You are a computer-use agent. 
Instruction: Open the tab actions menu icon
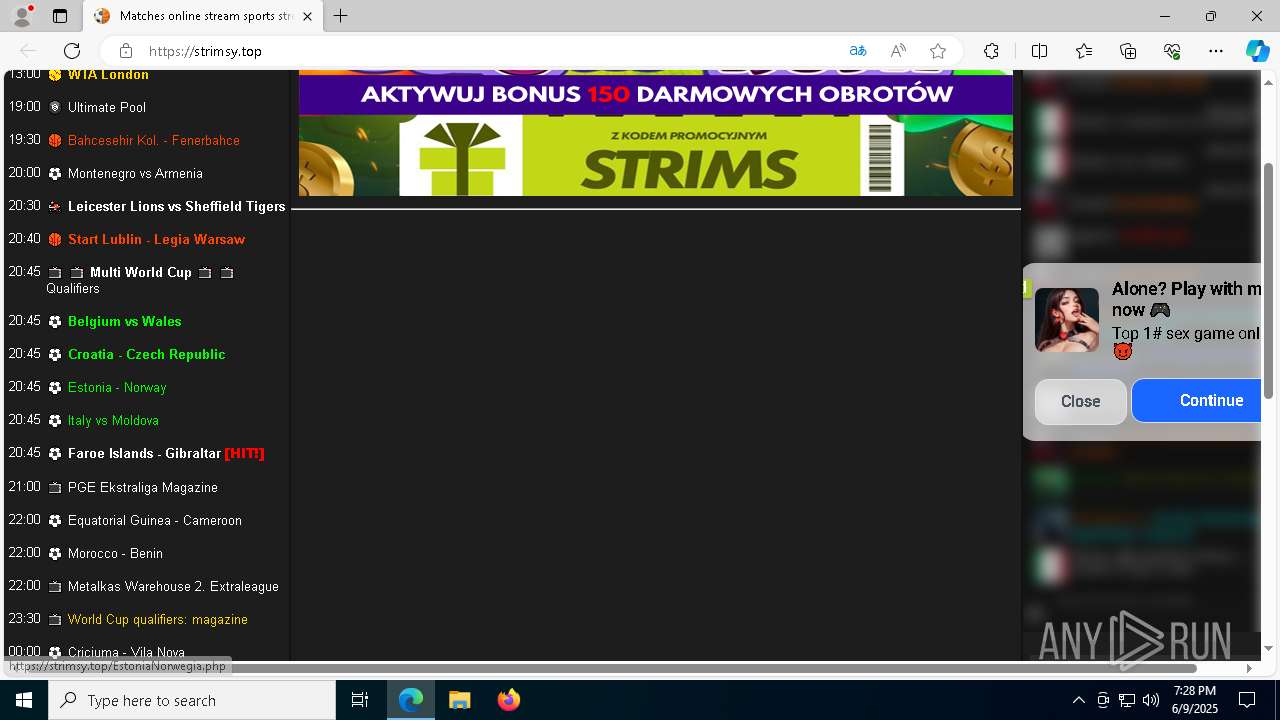60,16
